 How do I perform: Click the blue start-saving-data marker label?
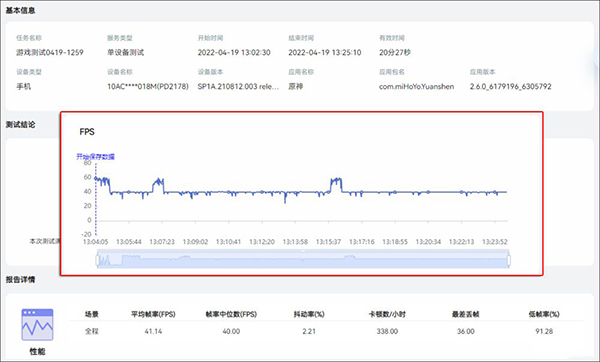coord(95,157)
